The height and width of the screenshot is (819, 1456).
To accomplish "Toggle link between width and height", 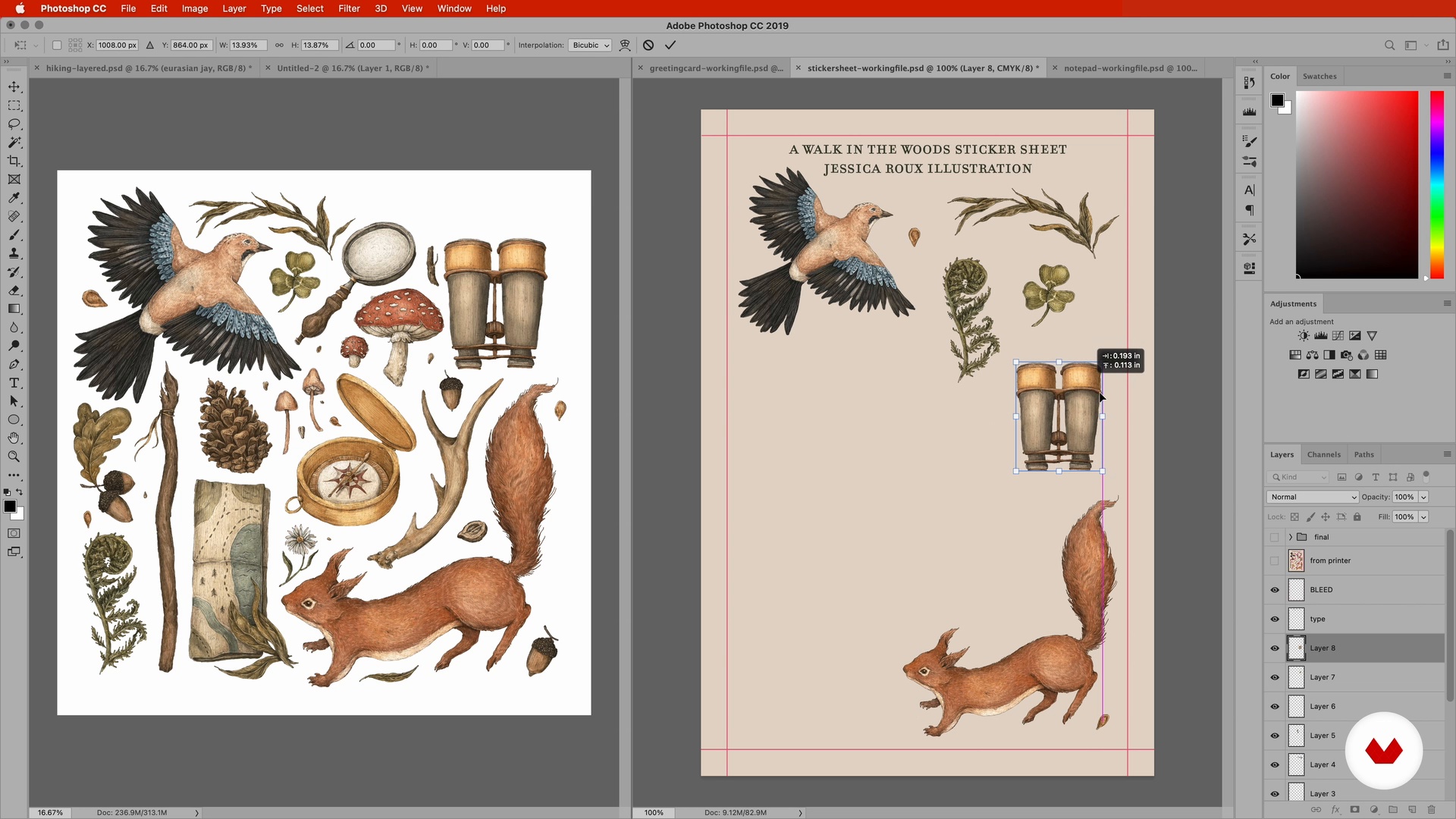I will tap(279, 45).
